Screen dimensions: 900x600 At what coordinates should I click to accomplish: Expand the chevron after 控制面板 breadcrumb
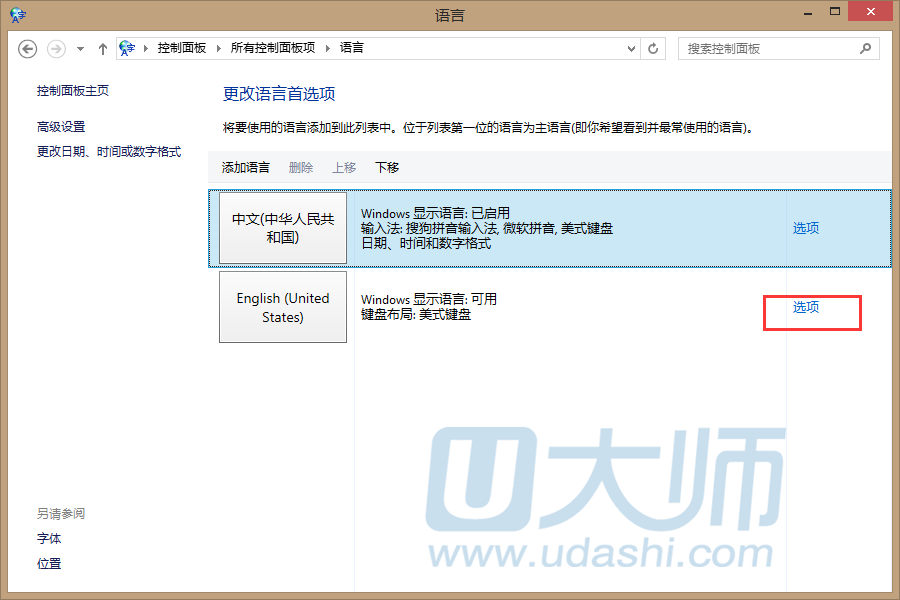pos(218,48)
